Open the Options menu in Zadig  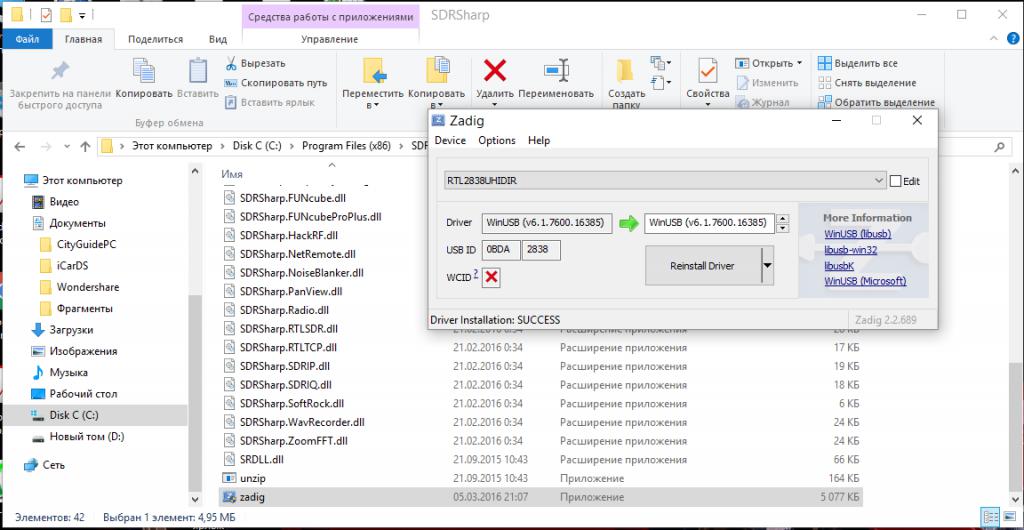497,141
